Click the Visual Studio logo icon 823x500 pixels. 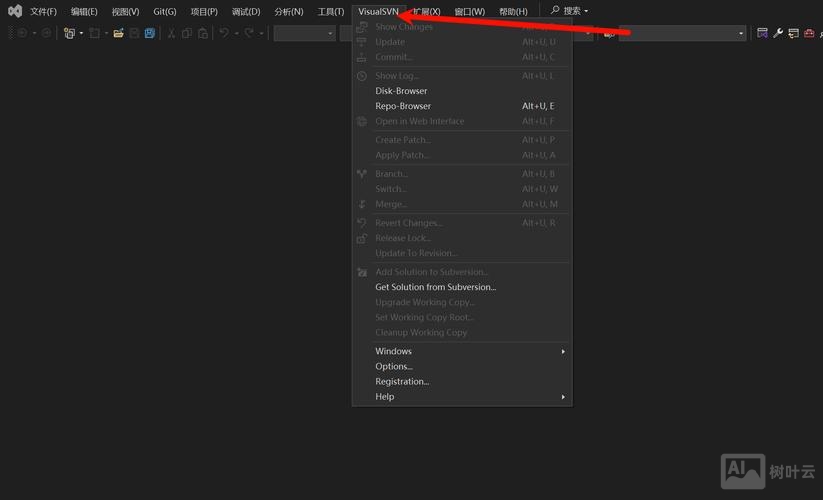[x=14, y=11]
